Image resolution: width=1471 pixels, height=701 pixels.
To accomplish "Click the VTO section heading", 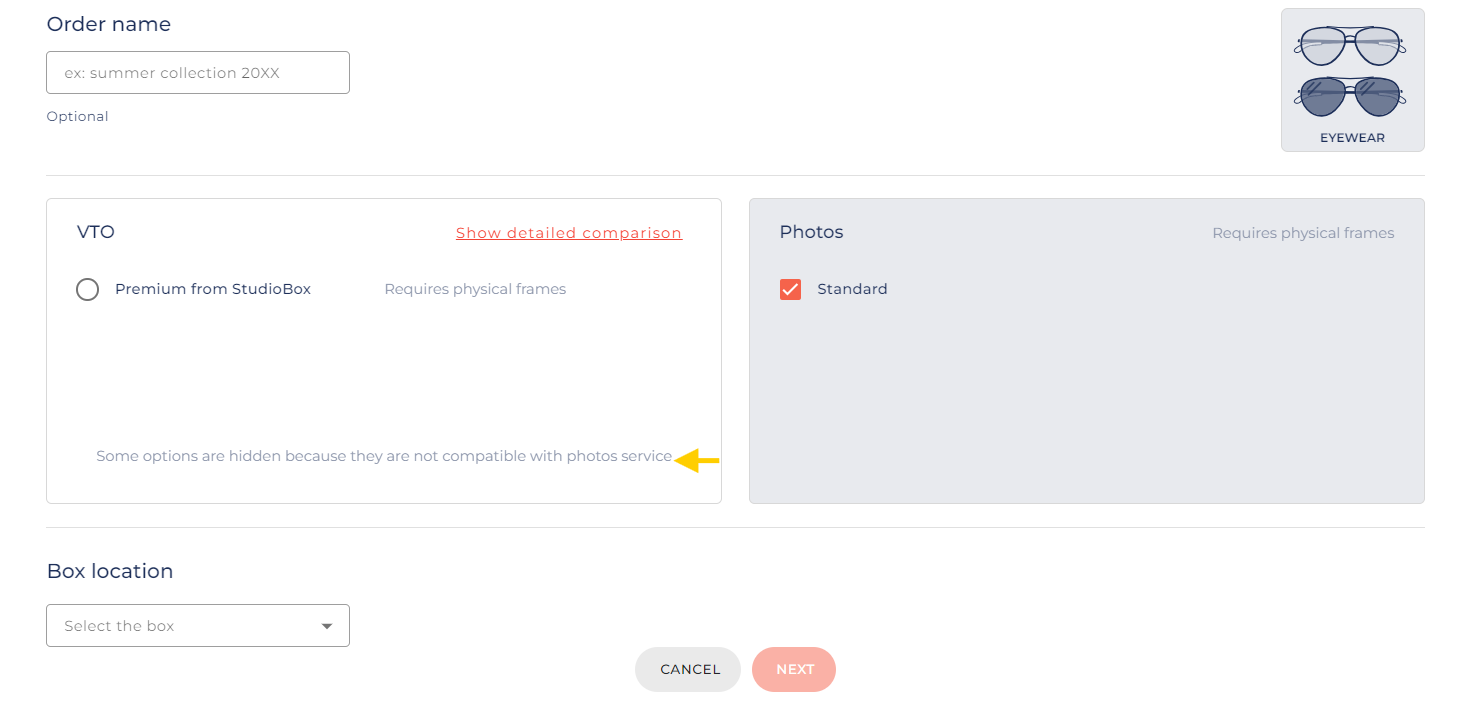I will pos(96,232).
